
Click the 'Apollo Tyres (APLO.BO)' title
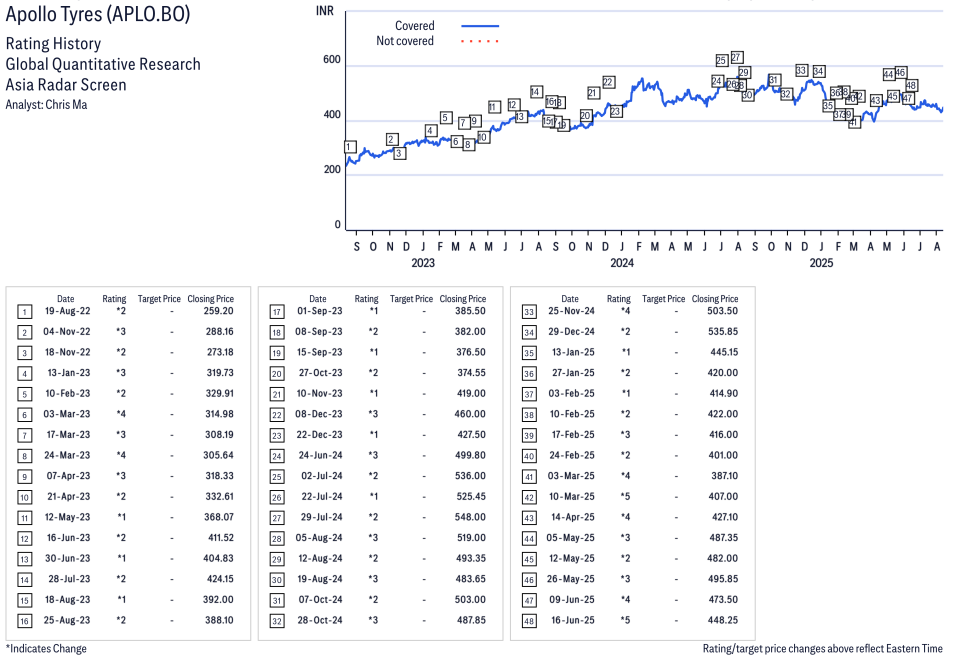(x=98, y=14)
